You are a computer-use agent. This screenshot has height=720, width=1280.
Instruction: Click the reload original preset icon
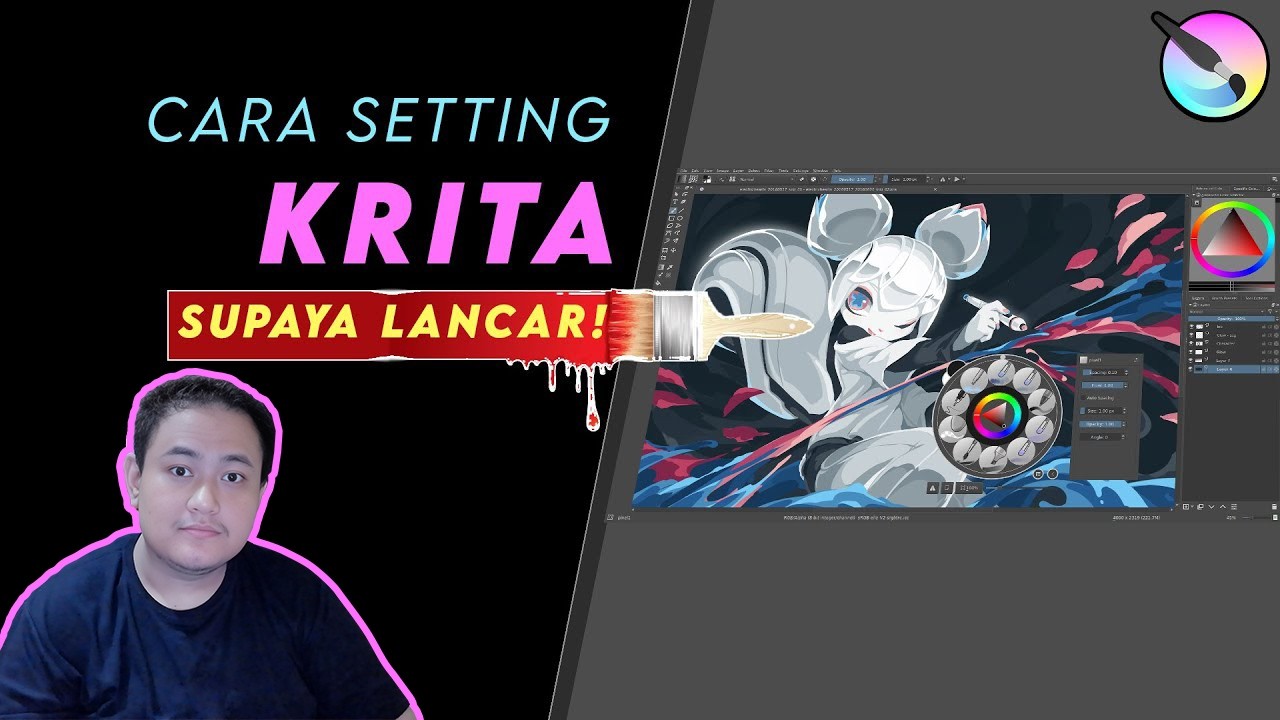coord(824,179)
